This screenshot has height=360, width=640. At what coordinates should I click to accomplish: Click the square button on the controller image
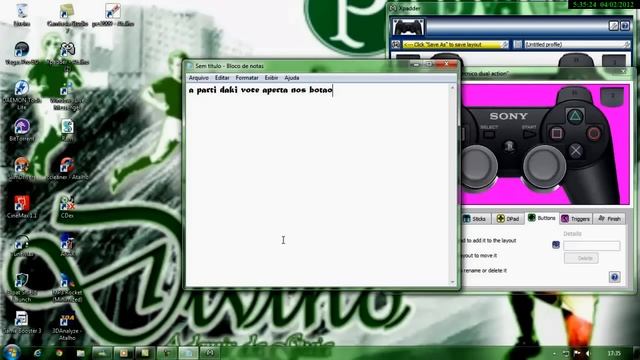coord(556,133)
